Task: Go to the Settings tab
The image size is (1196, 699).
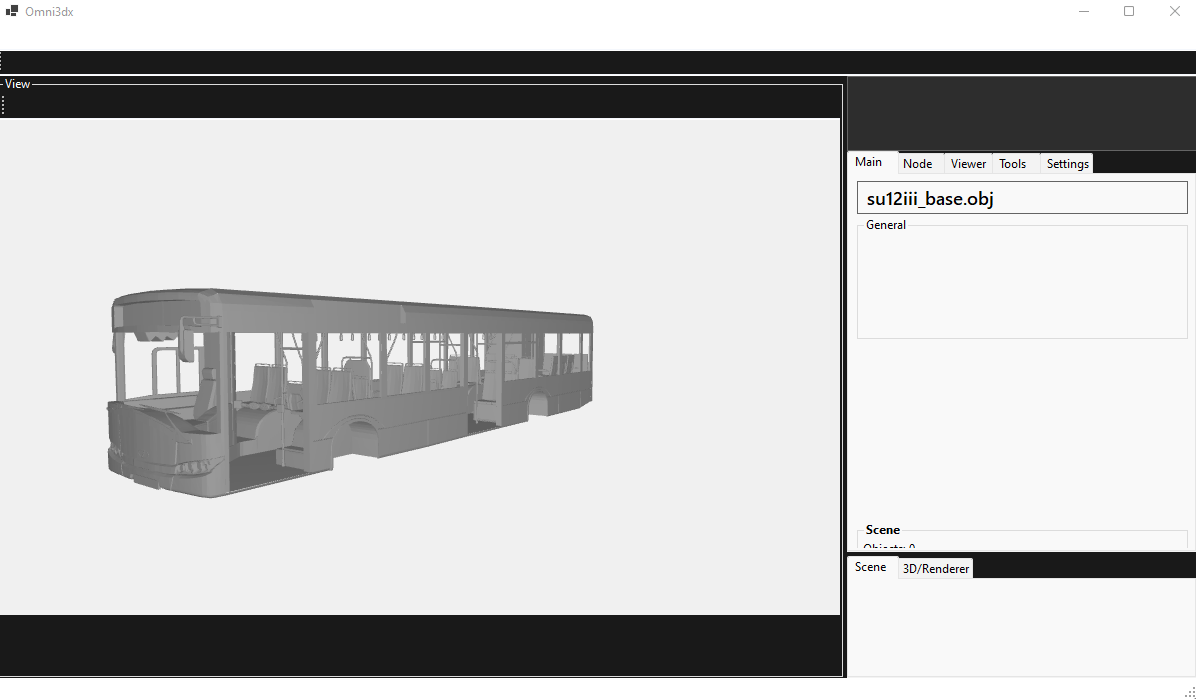Action: (x=1067, y=164)
